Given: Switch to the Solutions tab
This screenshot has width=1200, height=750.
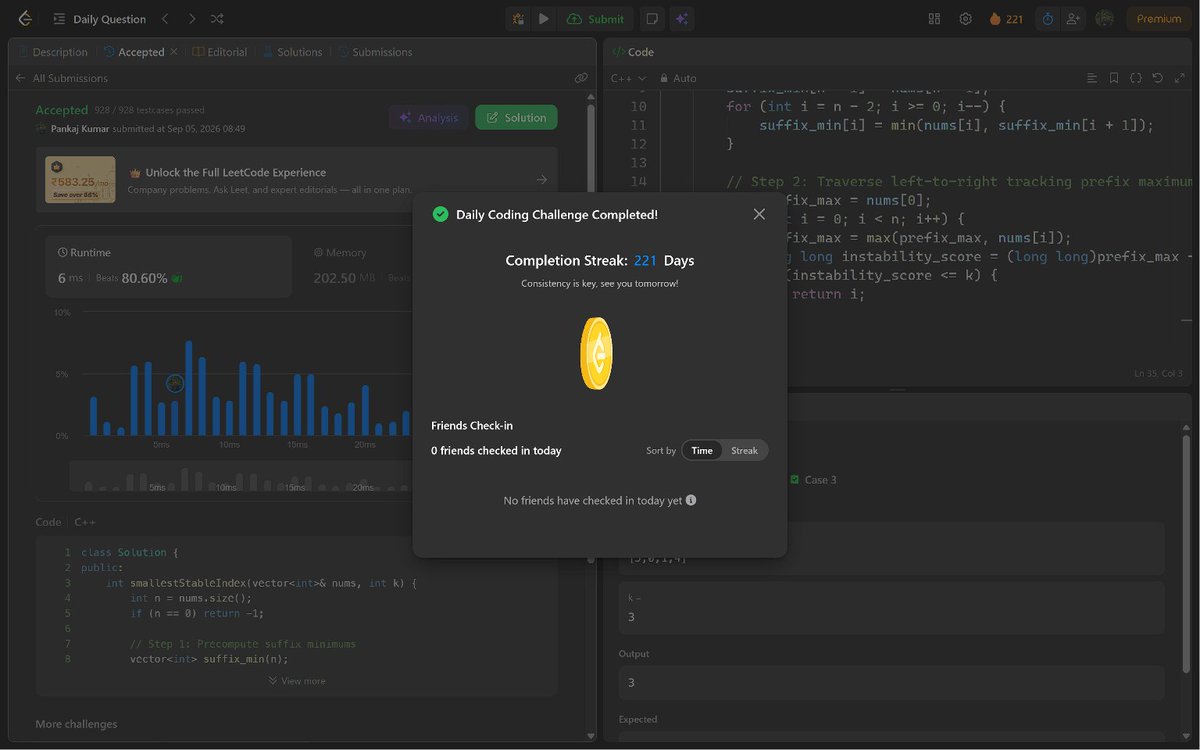Looking at the screenshot, I should (x=292, y=52).
